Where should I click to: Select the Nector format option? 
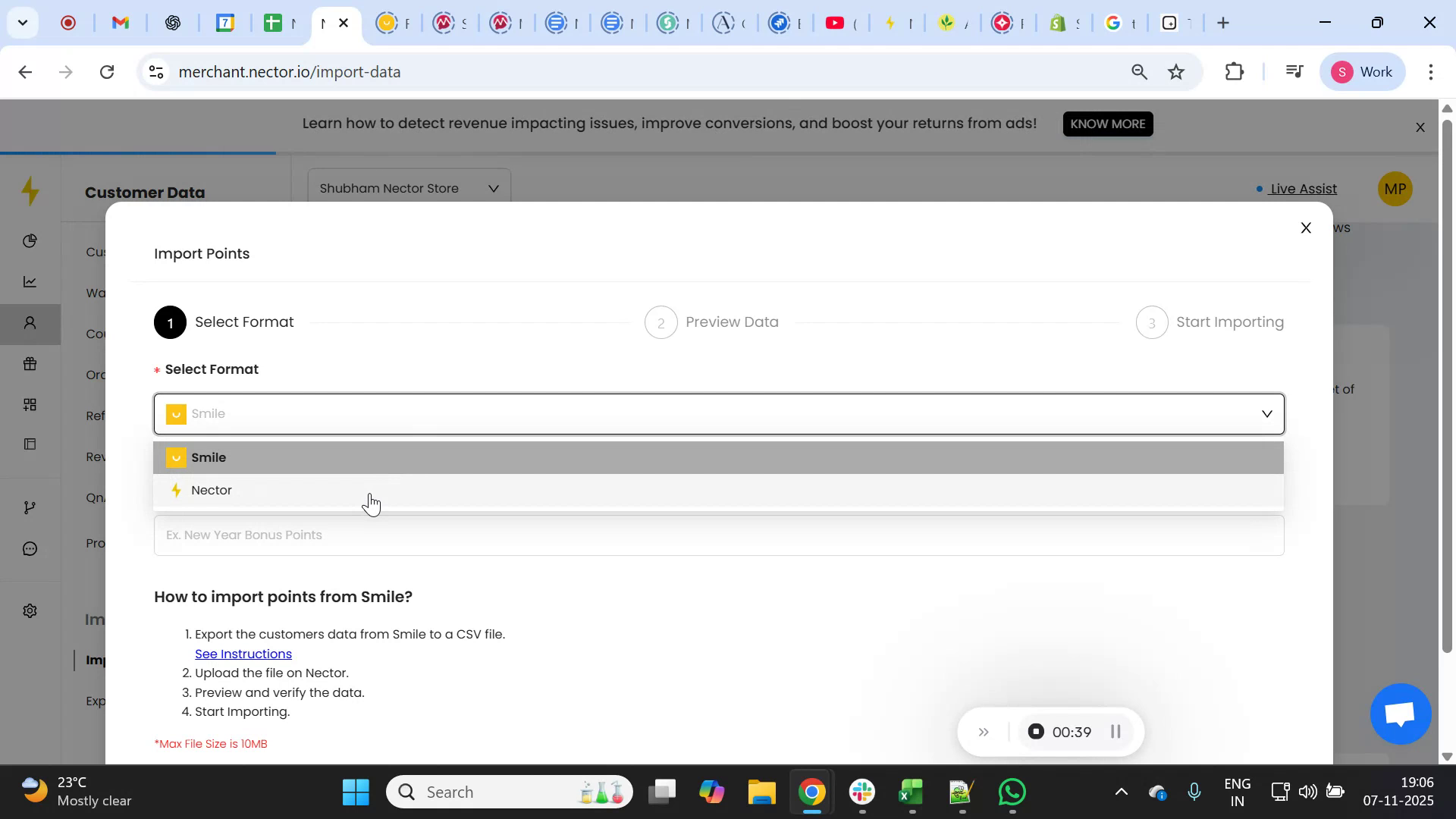pyautogui.click(x=212, y=490)
